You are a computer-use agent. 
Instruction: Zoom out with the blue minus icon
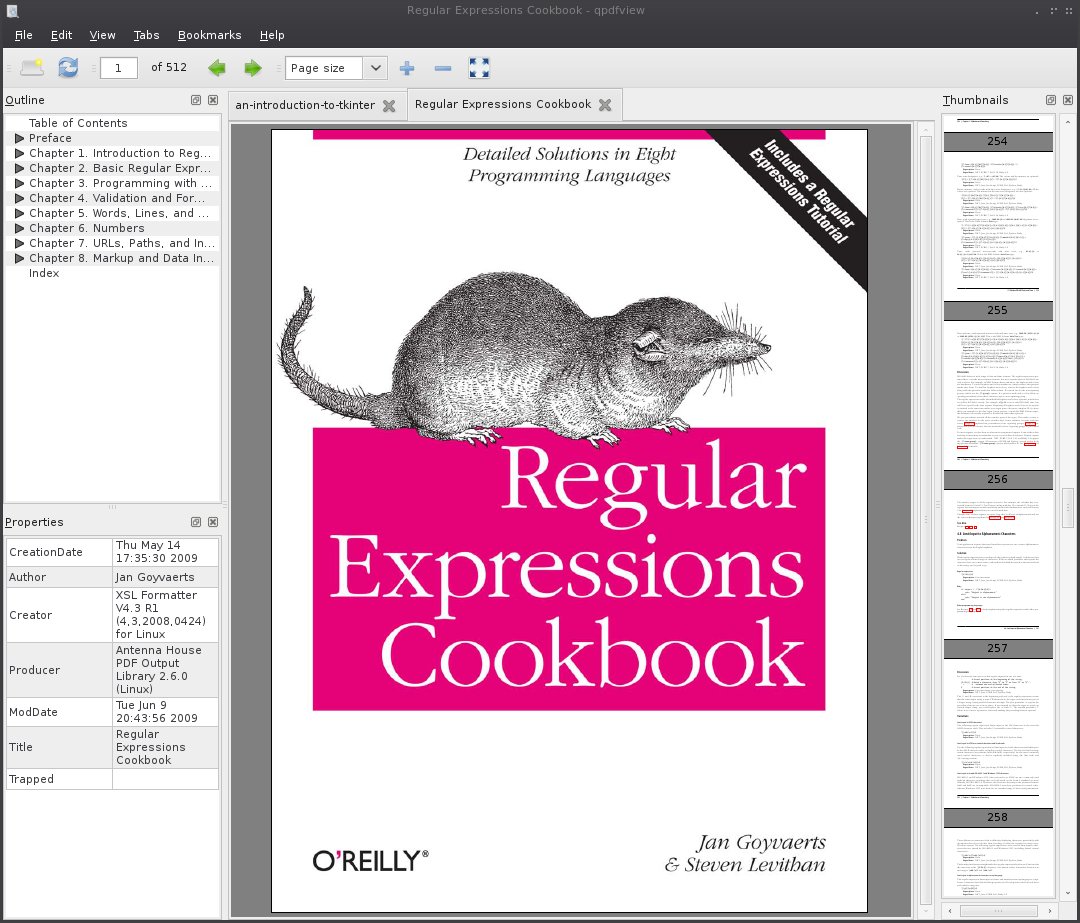pyautogui.click(x=443, y=68)
